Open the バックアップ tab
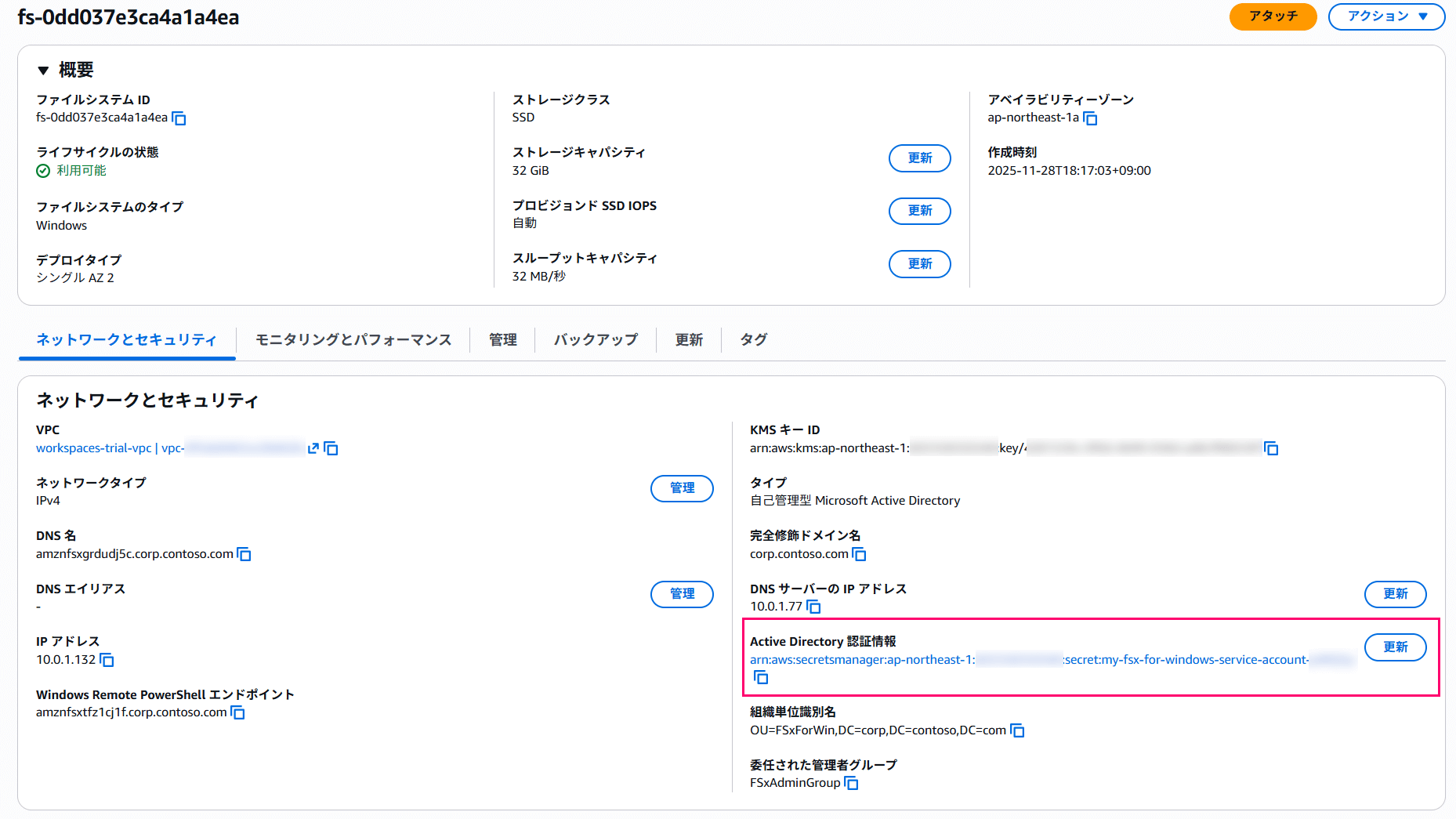 (x=596, y=339)
